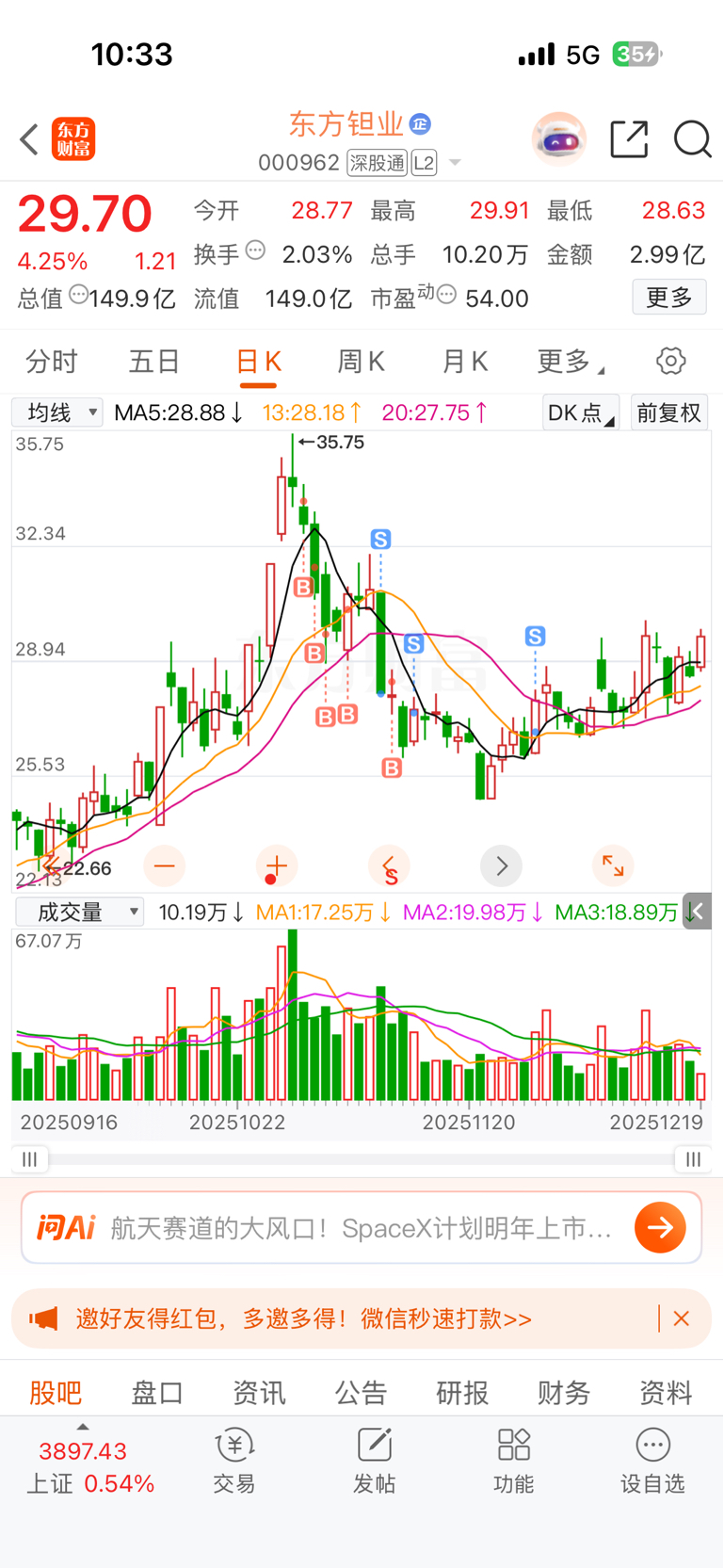Tap the MA5:28.88 value
Viewport: 724px width, 1568px height.
point(179,412)
